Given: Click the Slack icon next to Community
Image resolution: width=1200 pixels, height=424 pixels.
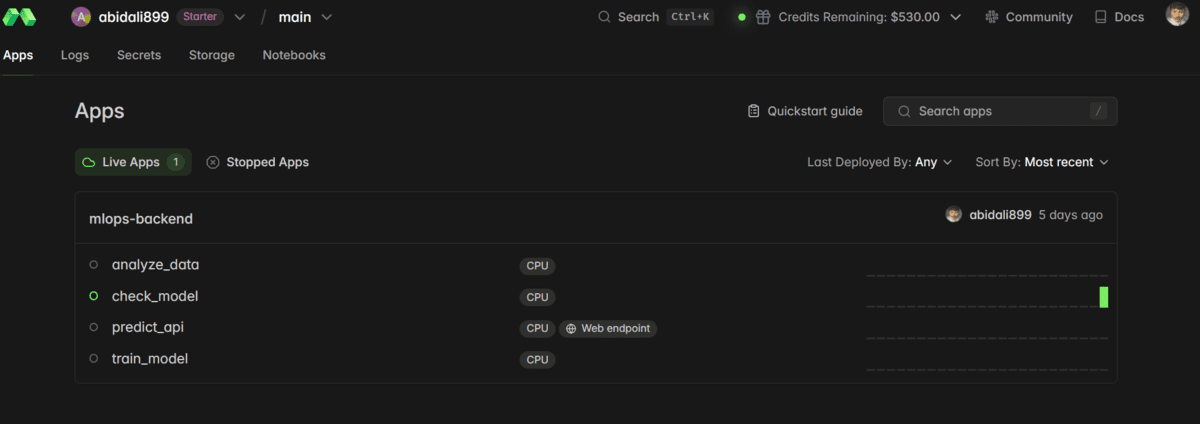Looking at the screenshot, I should [x=992, y=17].
